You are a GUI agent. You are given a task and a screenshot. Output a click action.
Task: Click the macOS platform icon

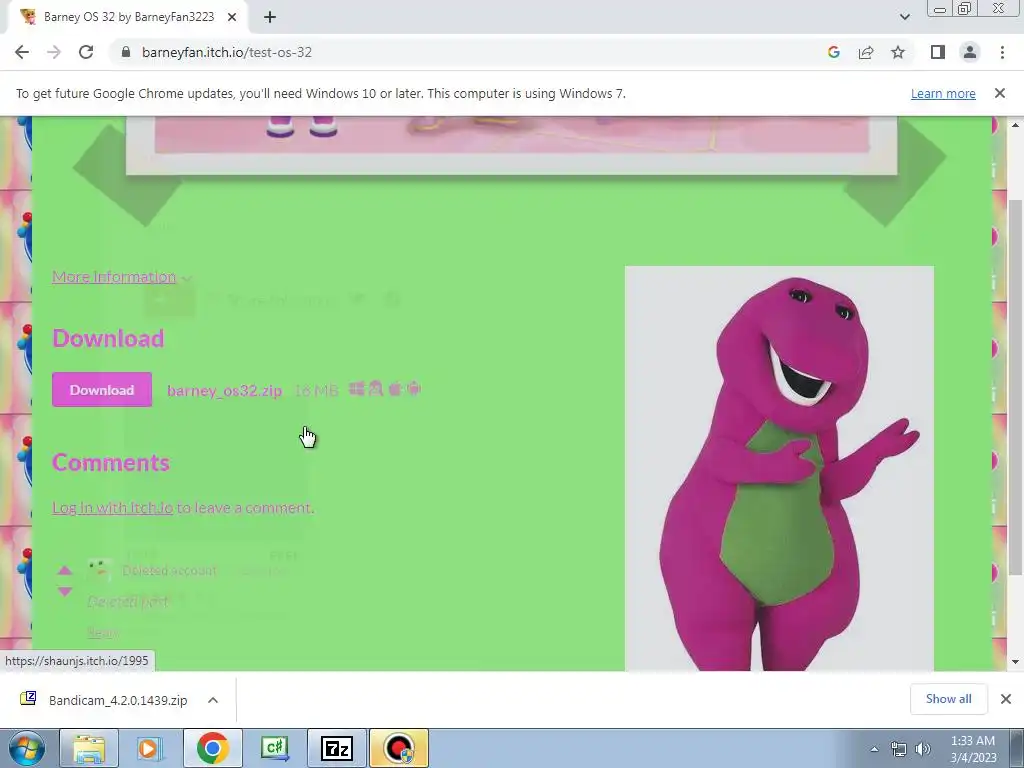pos(394,389)
